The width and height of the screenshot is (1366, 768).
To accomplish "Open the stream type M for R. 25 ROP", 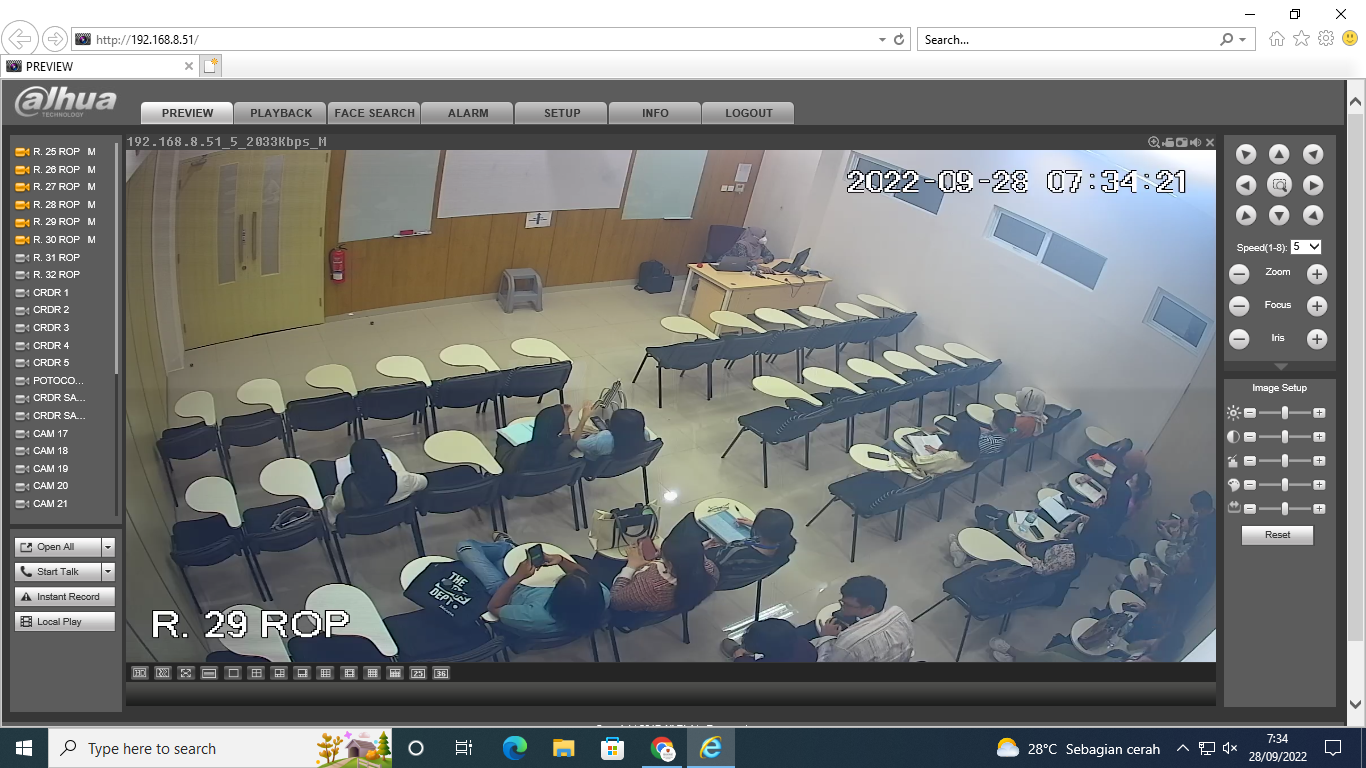I will (91, 152).
